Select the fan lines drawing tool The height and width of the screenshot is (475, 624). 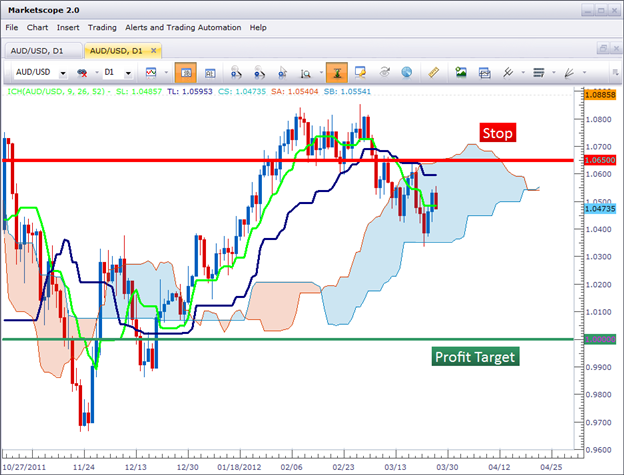569,73
